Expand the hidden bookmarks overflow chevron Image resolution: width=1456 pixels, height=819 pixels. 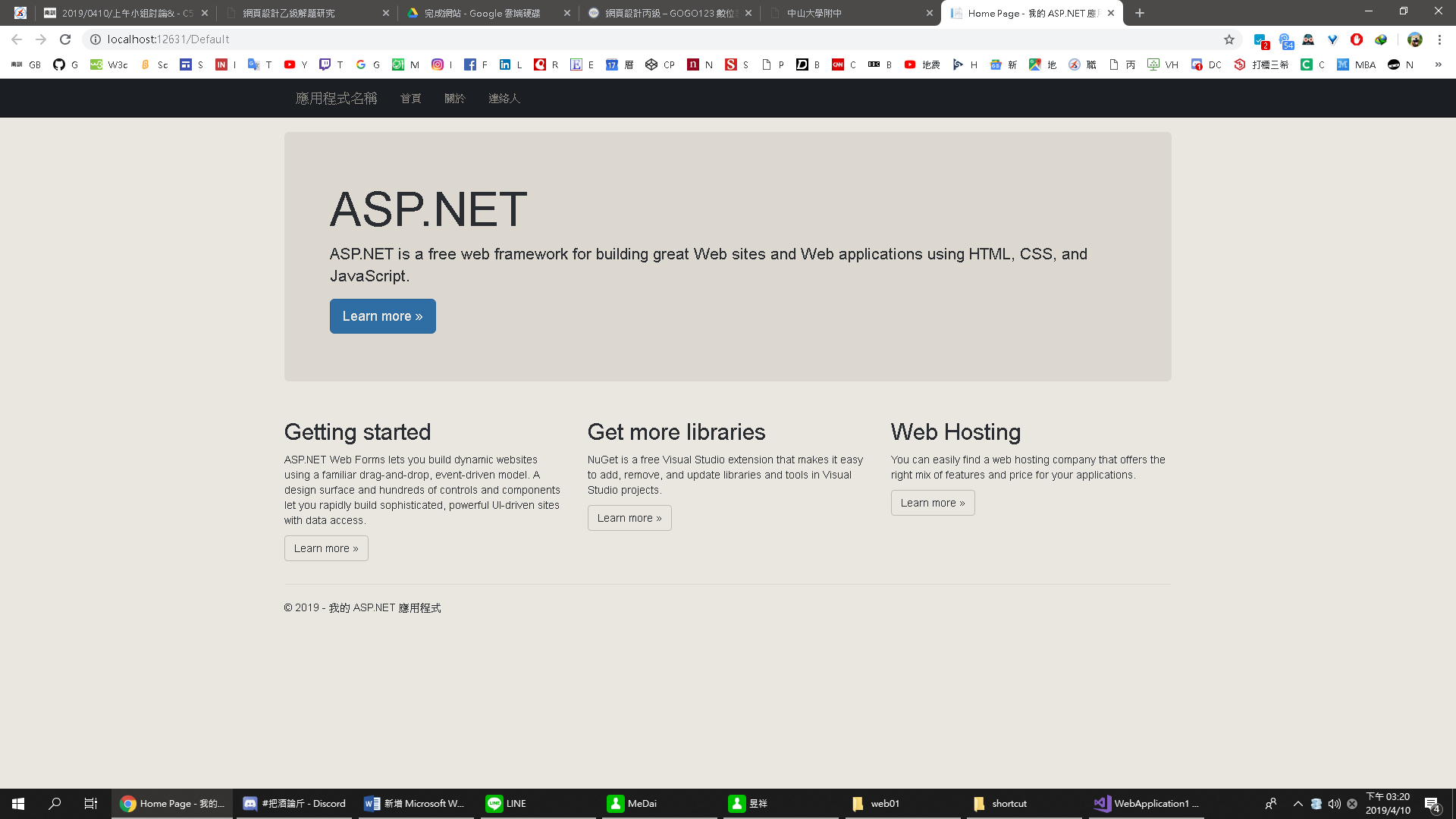point(1439,65)
